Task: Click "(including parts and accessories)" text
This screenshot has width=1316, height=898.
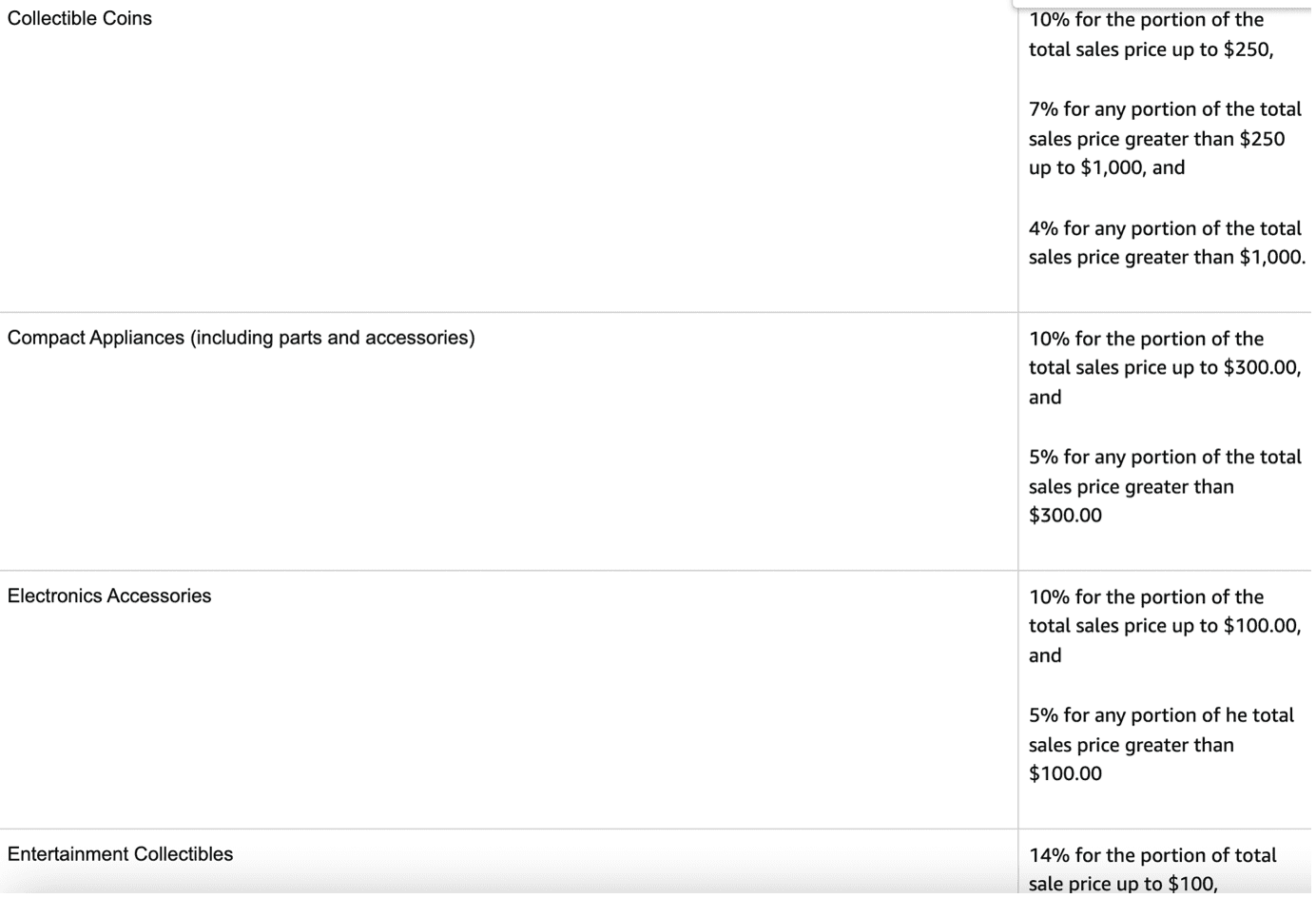Action: coord(333,338)
